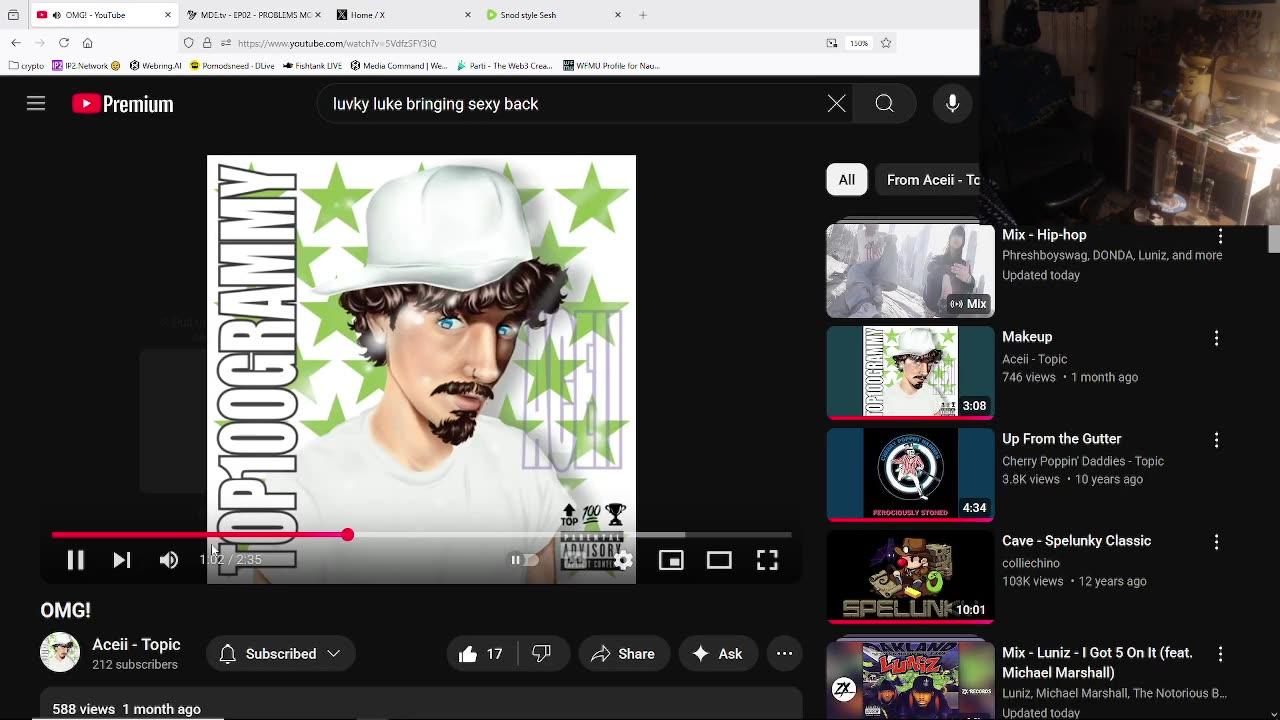Screen dimensions: 1280x720
Task: Open options for Cave - Spelunky Classic
Action: click(x=1216, y=542)
